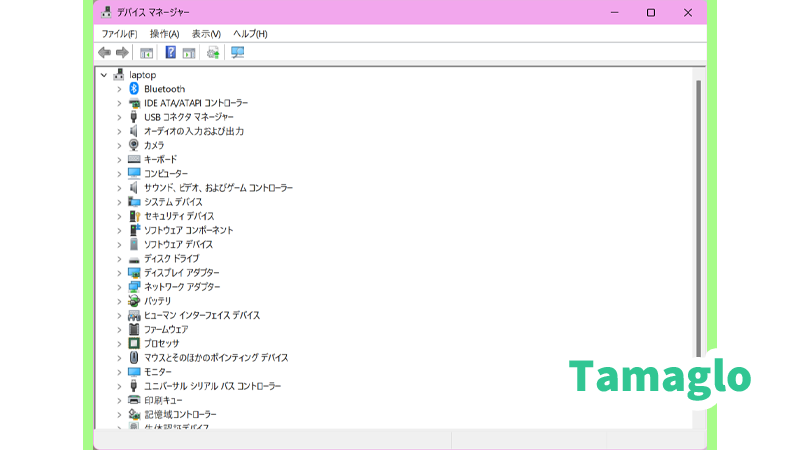This screenshot has width=800, height=450.
Task: Collapse the laptop root node
Action: [104, 75]
